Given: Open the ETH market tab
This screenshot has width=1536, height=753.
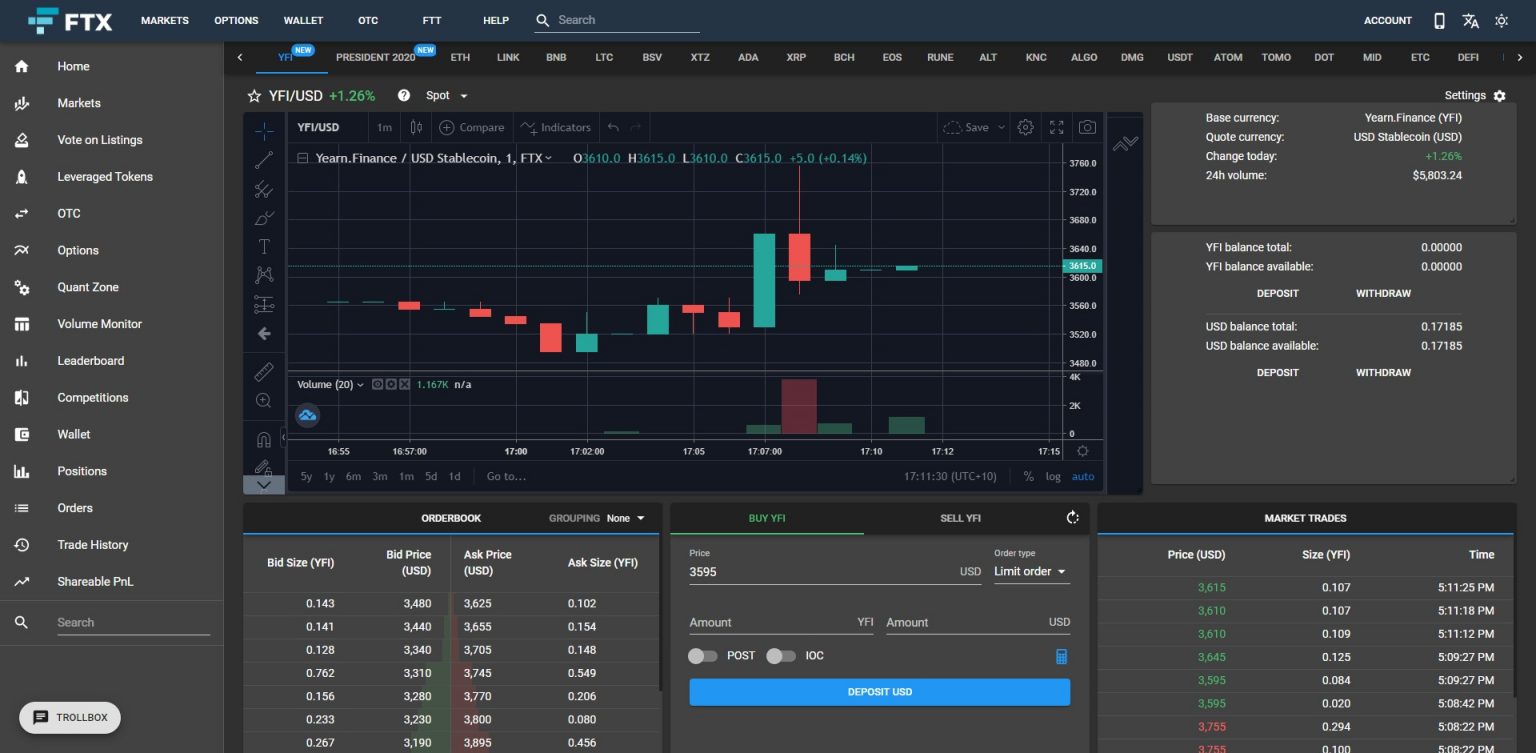Looking at the screenshot, I should tap(459, 57).
